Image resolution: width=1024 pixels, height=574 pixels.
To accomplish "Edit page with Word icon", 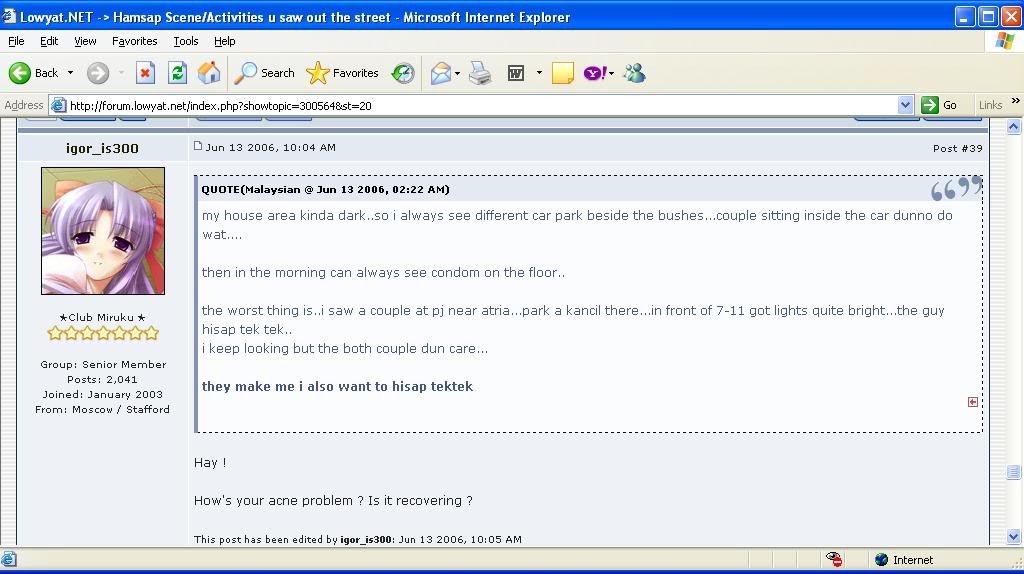I will click(x=516, y=73).
